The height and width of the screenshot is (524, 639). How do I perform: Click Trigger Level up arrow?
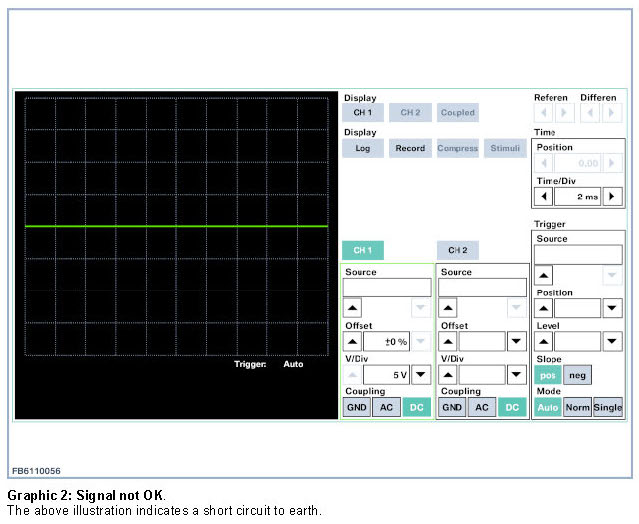545,341
